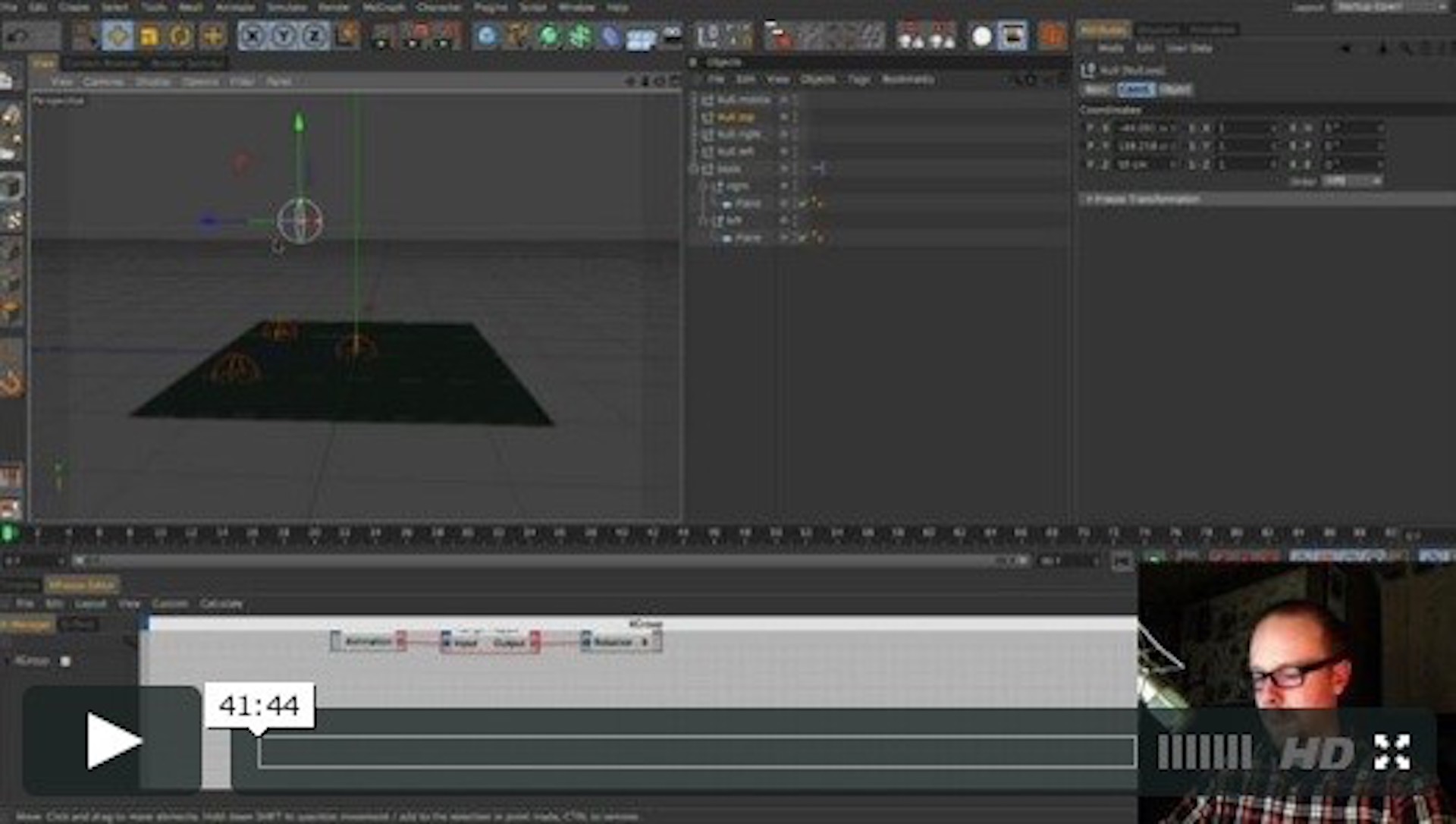Toggle the Z axis lock

coord(314,36)
